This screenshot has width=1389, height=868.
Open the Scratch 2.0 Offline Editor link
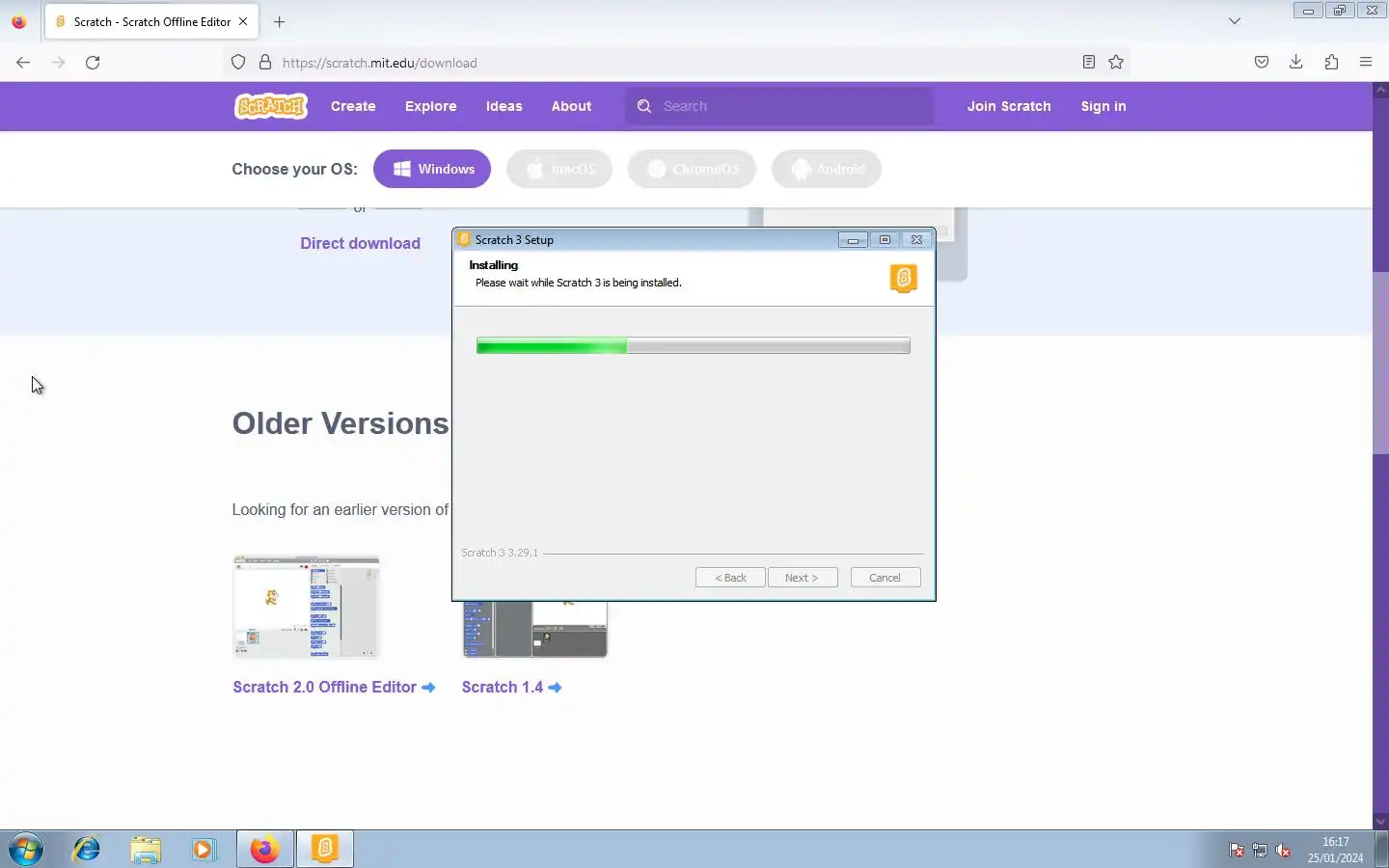tap(334, 687)
